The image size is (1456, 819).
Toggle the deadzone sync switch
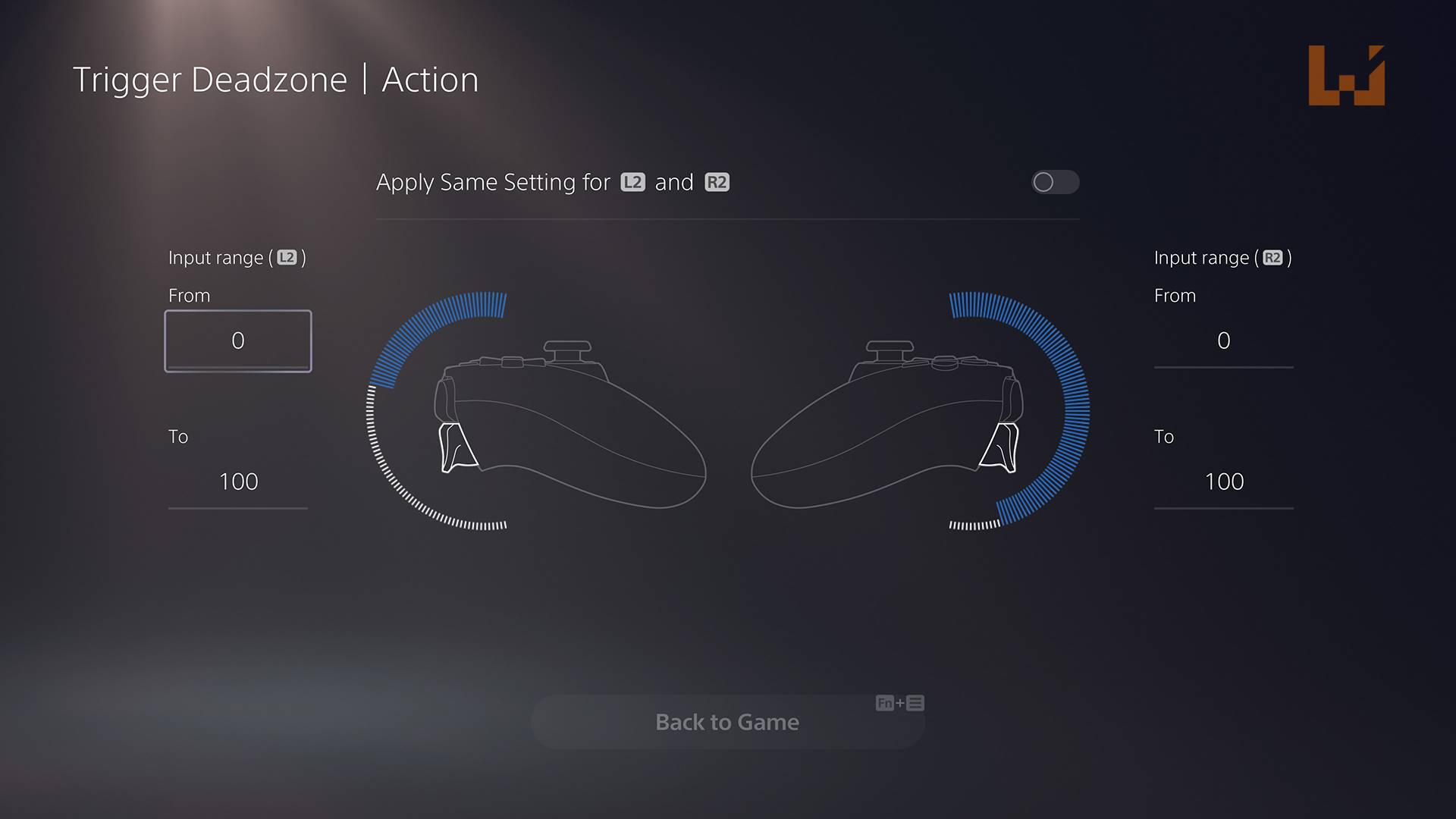point(1055,181)
